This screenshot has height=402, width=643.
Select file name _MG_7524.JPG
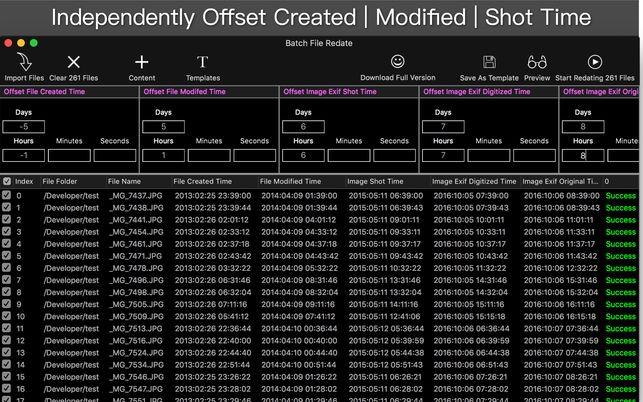(x=136, y=352)
